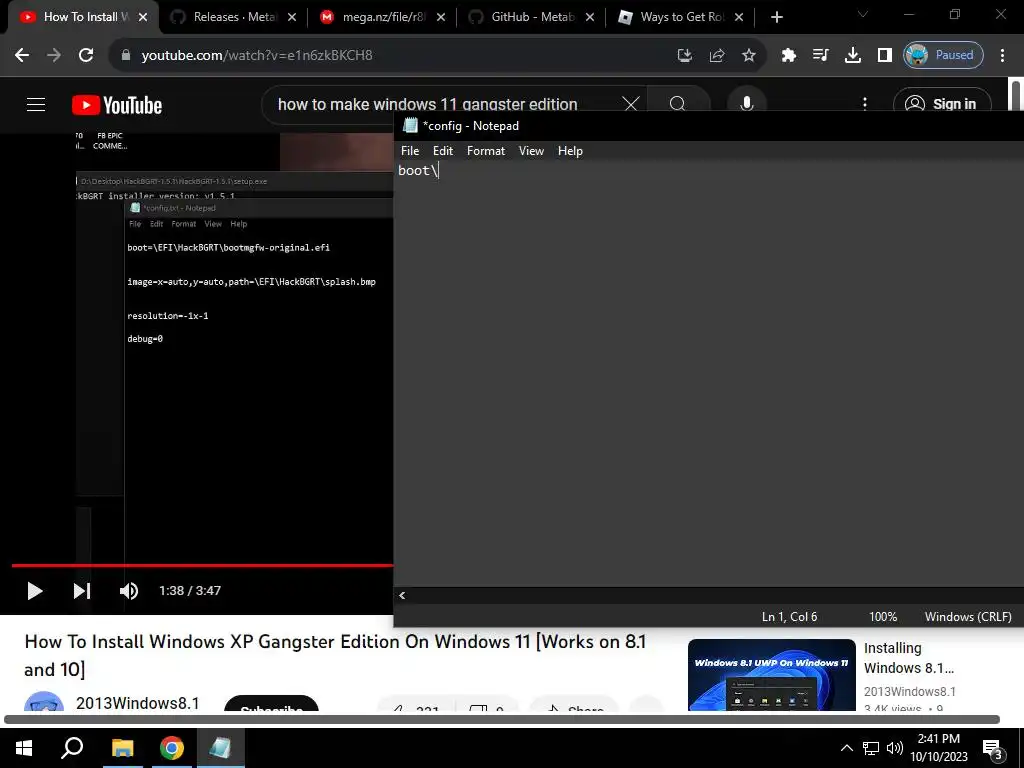This screenshot has height=768, width=1024.
Task: Open the notification center icon
Action: coord(993,749)
